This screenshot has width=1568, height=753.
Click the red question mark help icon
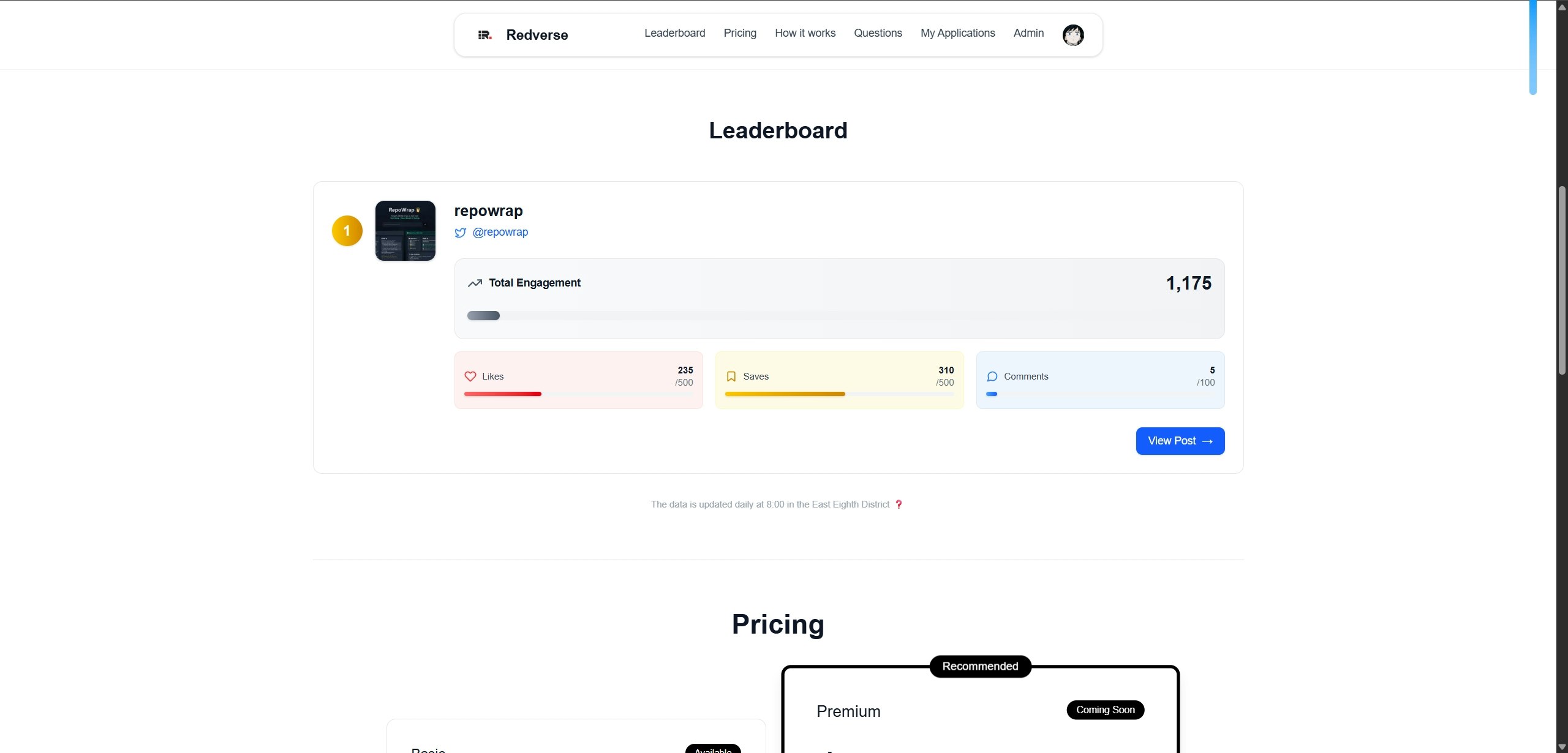(899, 504)
